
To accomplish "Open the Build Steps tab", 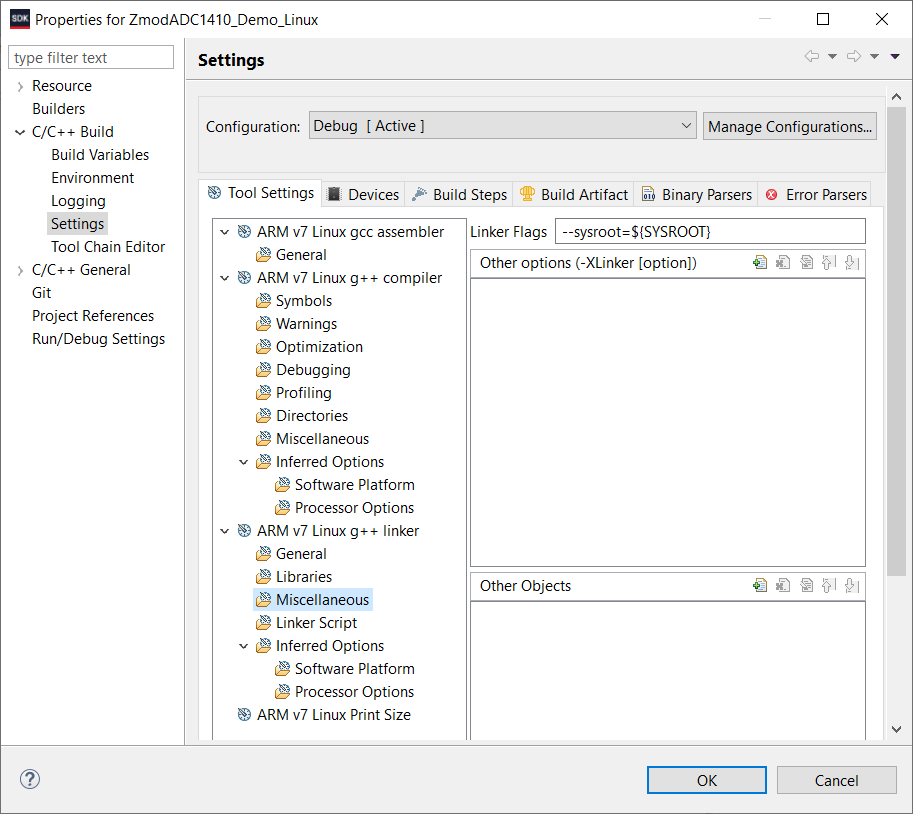I will click(459, 194).
